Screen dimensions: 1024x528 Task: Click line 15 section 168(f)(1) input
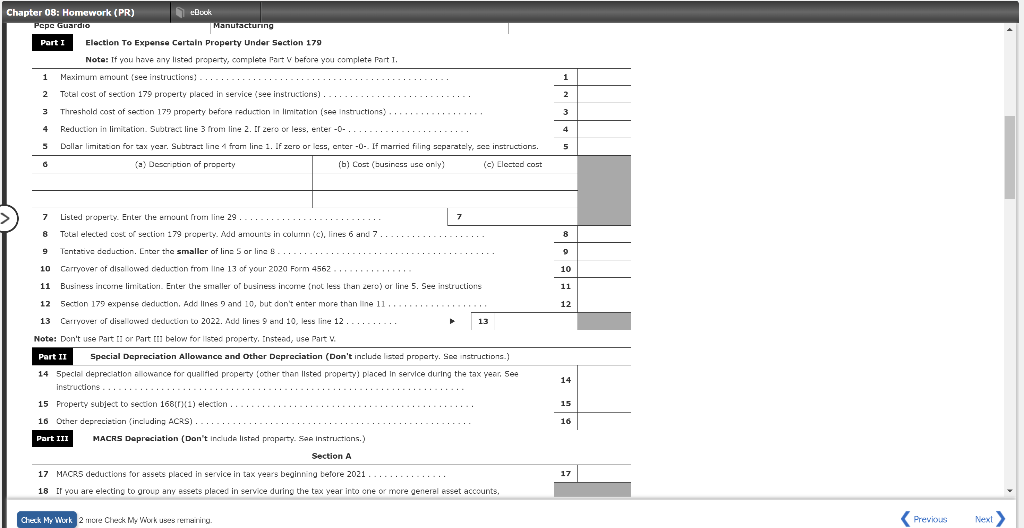coord(604,404)
